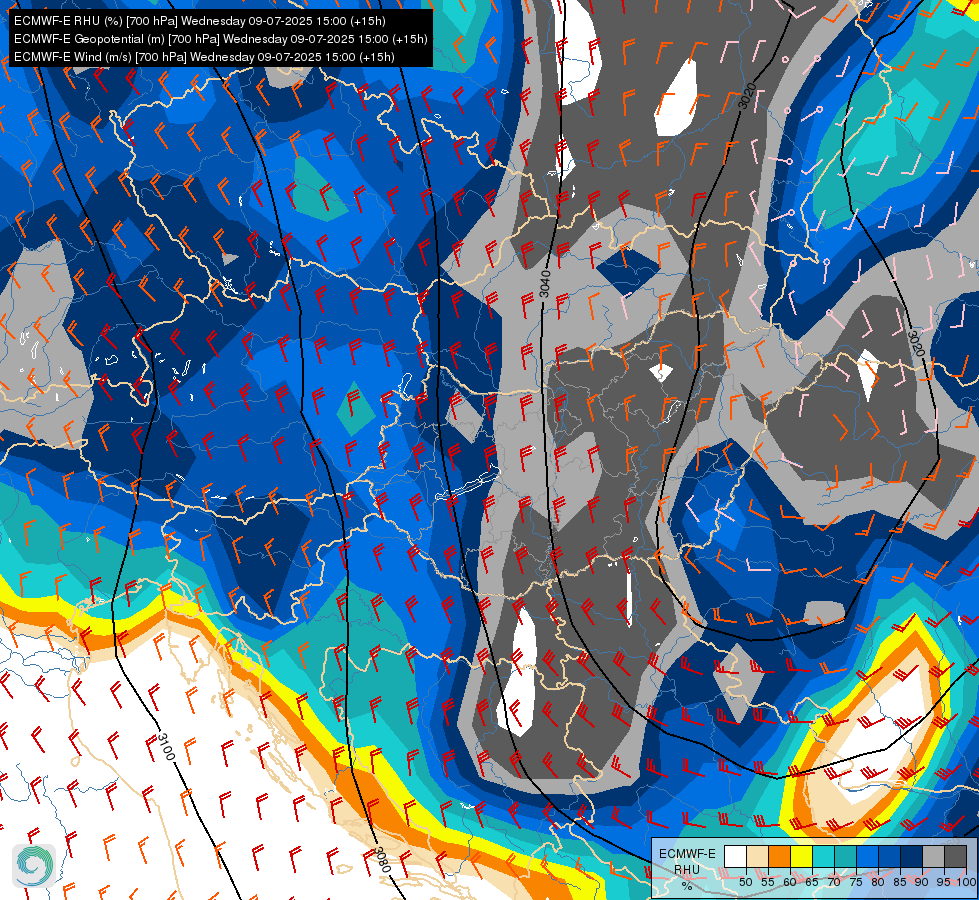Click the legend value 100

(965, 882)
